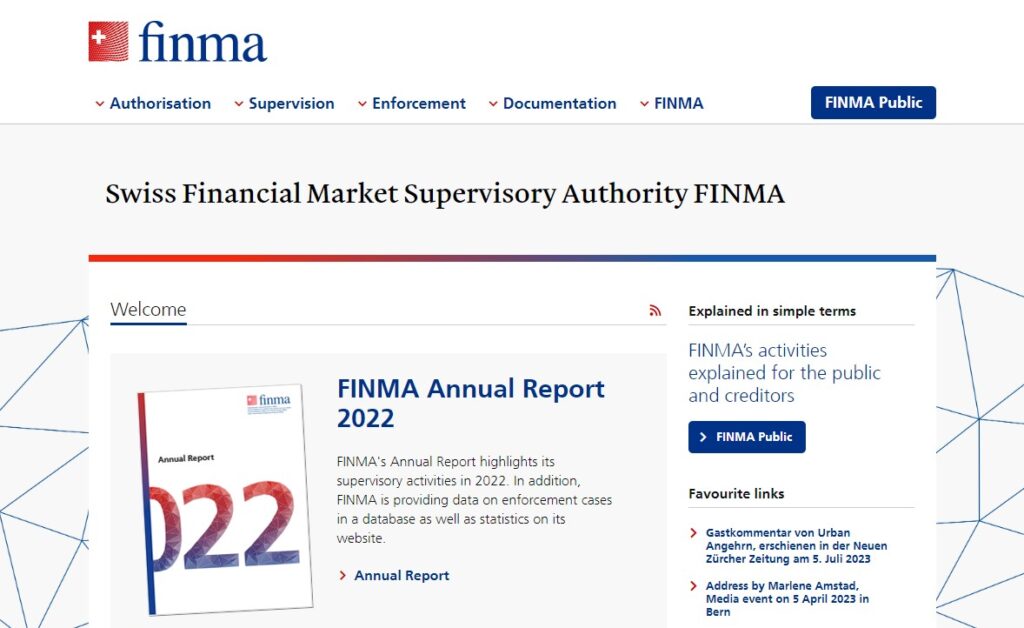1024x628 pixels.
Task: Expand the Documentation dropdown
Action: 561,103
